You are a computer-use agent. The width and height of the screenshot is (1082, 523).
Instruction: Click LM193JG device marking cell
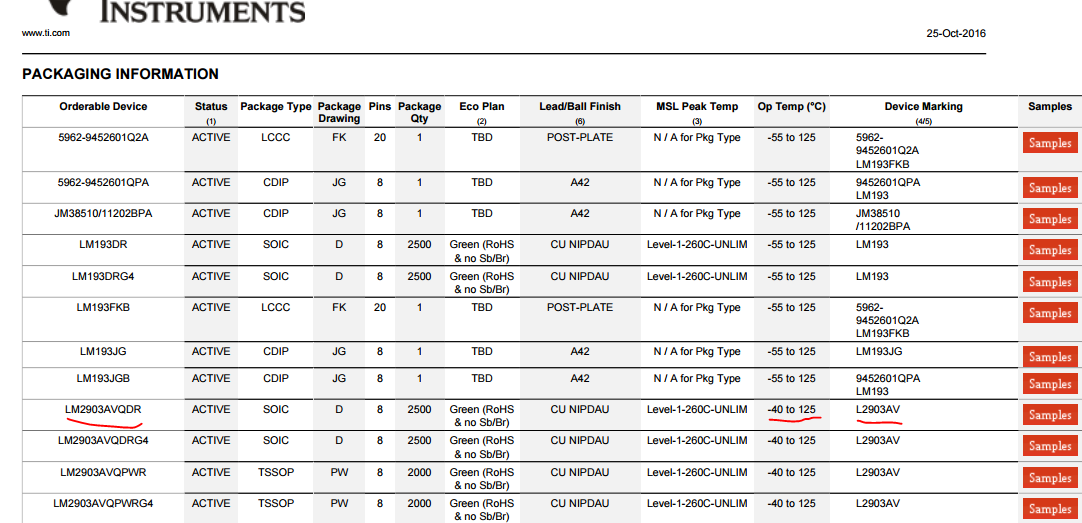click(x=879, y=351)
